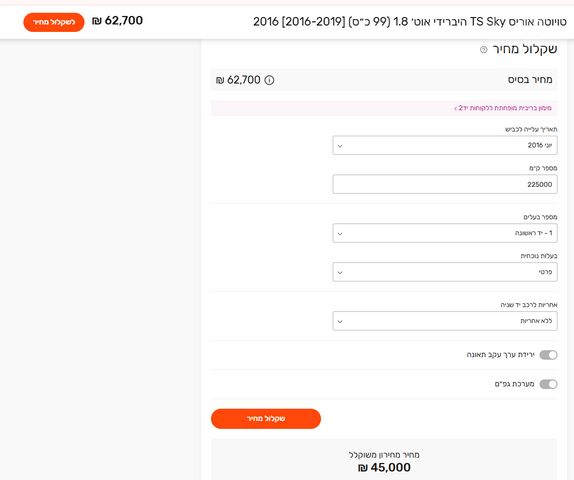574x480 pixels.
Task: Click orange שקלול מחיר calculate button
Action: (x=266, y=418)
